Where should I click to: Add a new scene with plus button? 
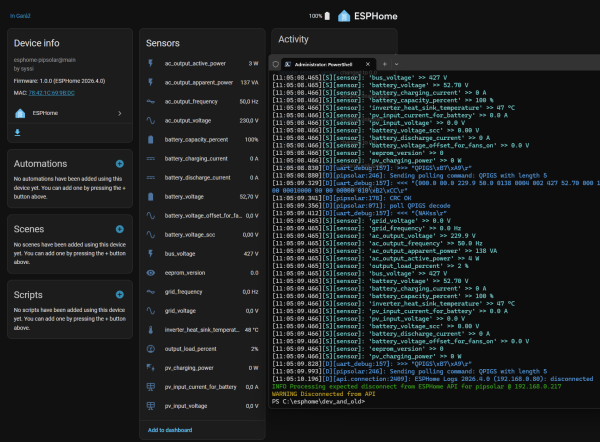click(x=119, y=230)
